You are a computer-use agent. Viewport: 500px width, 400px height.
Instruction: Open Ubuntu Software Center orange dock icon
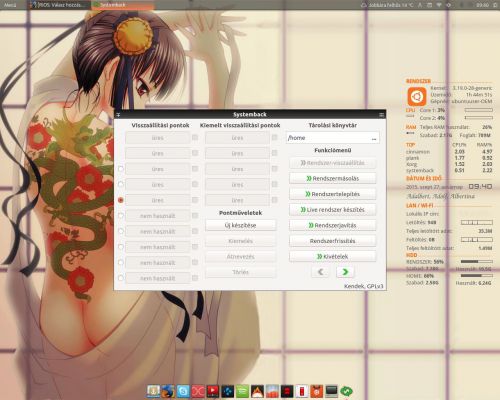coord(317,391)
